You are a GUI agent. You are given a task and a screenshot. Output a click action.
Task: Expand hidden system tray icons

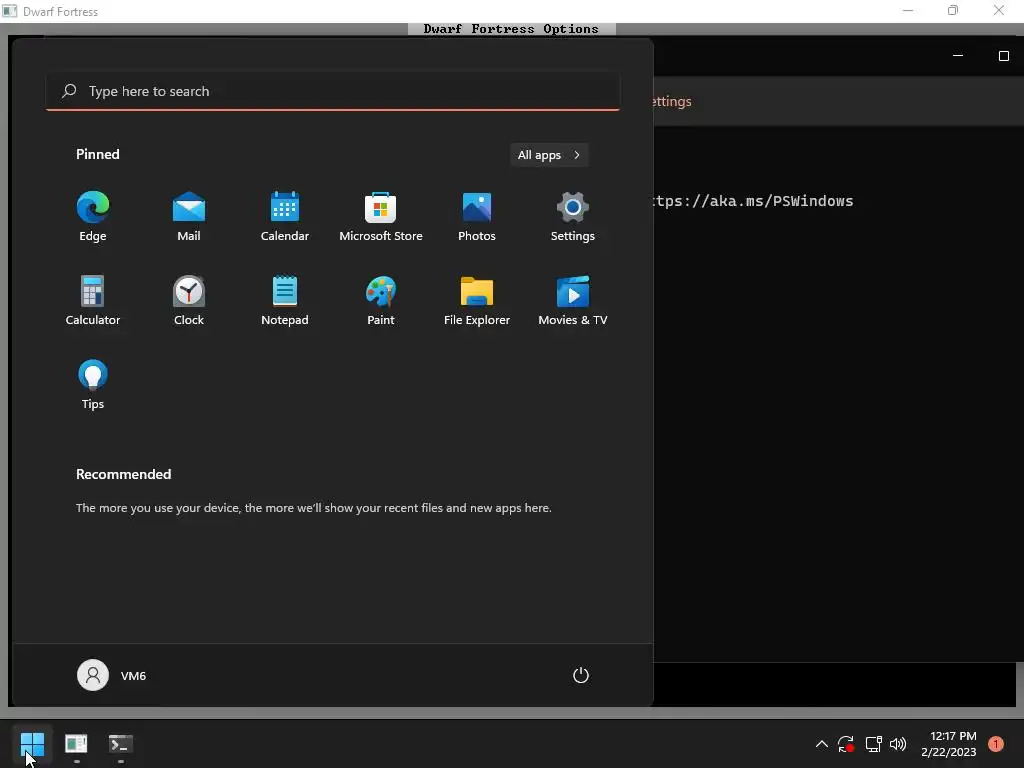pyautogui.click(x=822, y=744)
